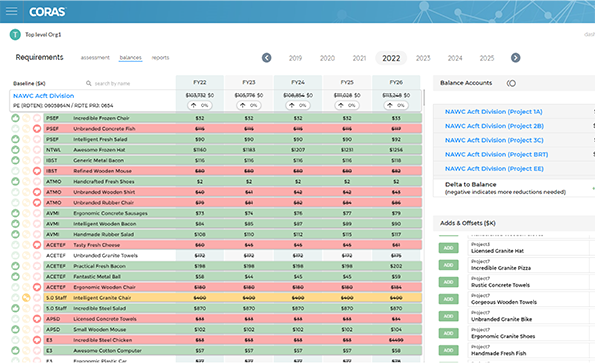
Task: Open FY25 percentage adjustment pill
Action: pos(347,105)
